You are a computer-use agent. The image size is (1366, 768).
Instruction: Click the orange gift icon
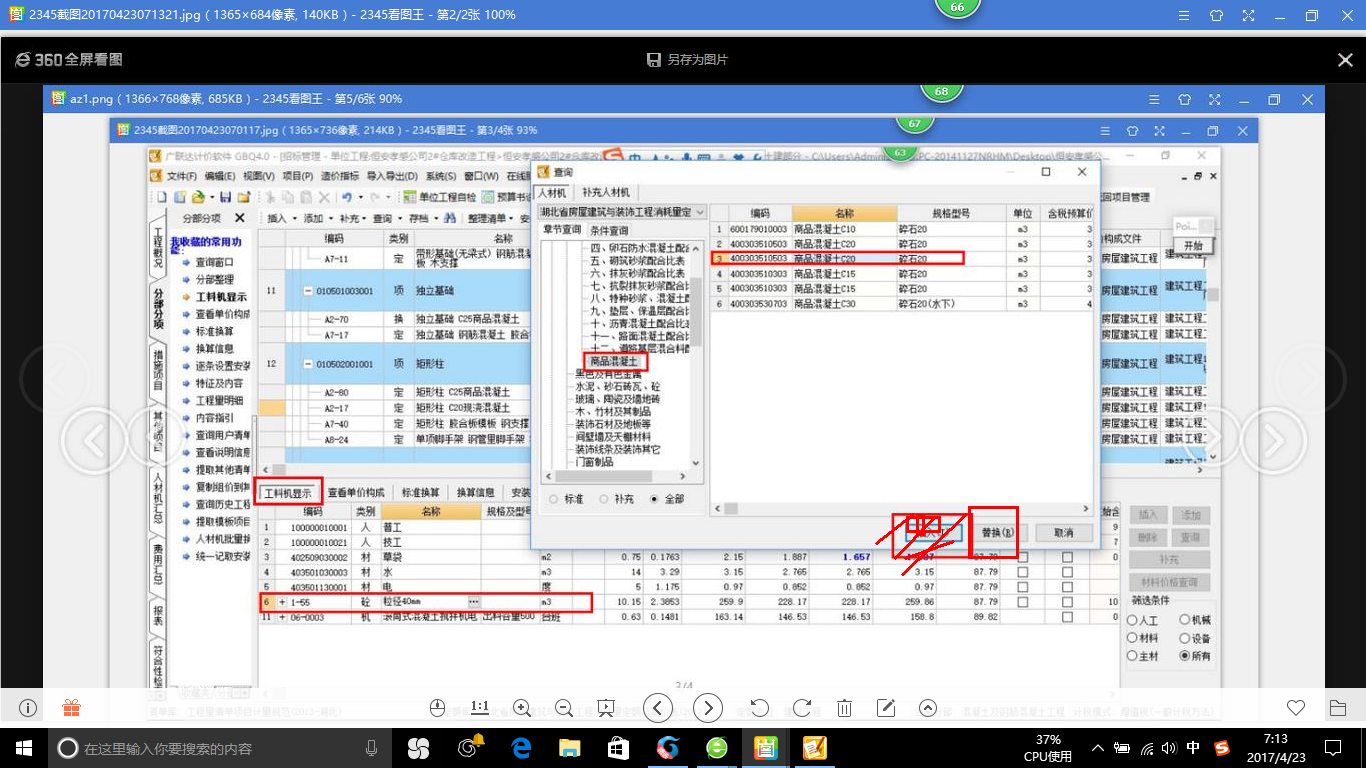pos(71,708)
